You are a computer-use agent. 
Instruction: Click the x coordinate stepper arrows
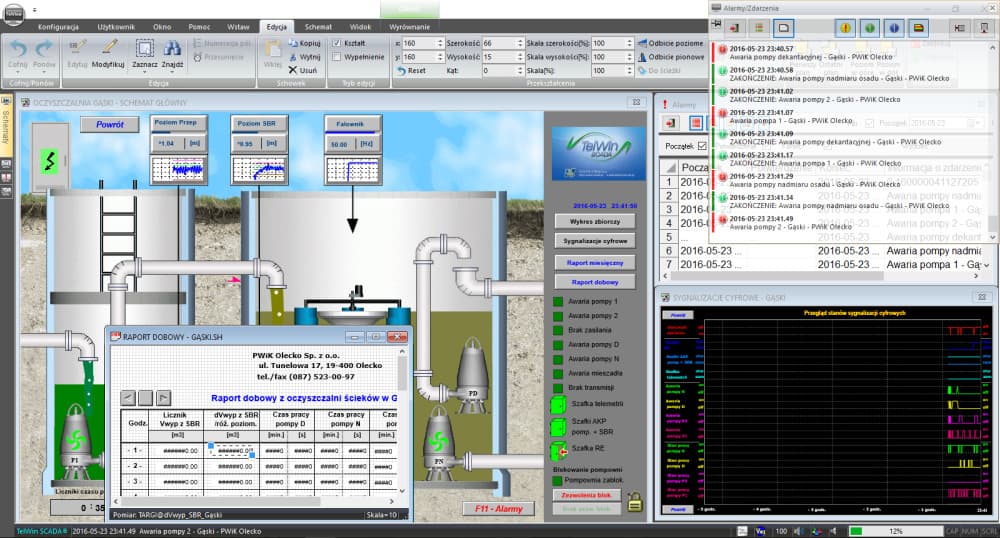click(x=440, y=43)
